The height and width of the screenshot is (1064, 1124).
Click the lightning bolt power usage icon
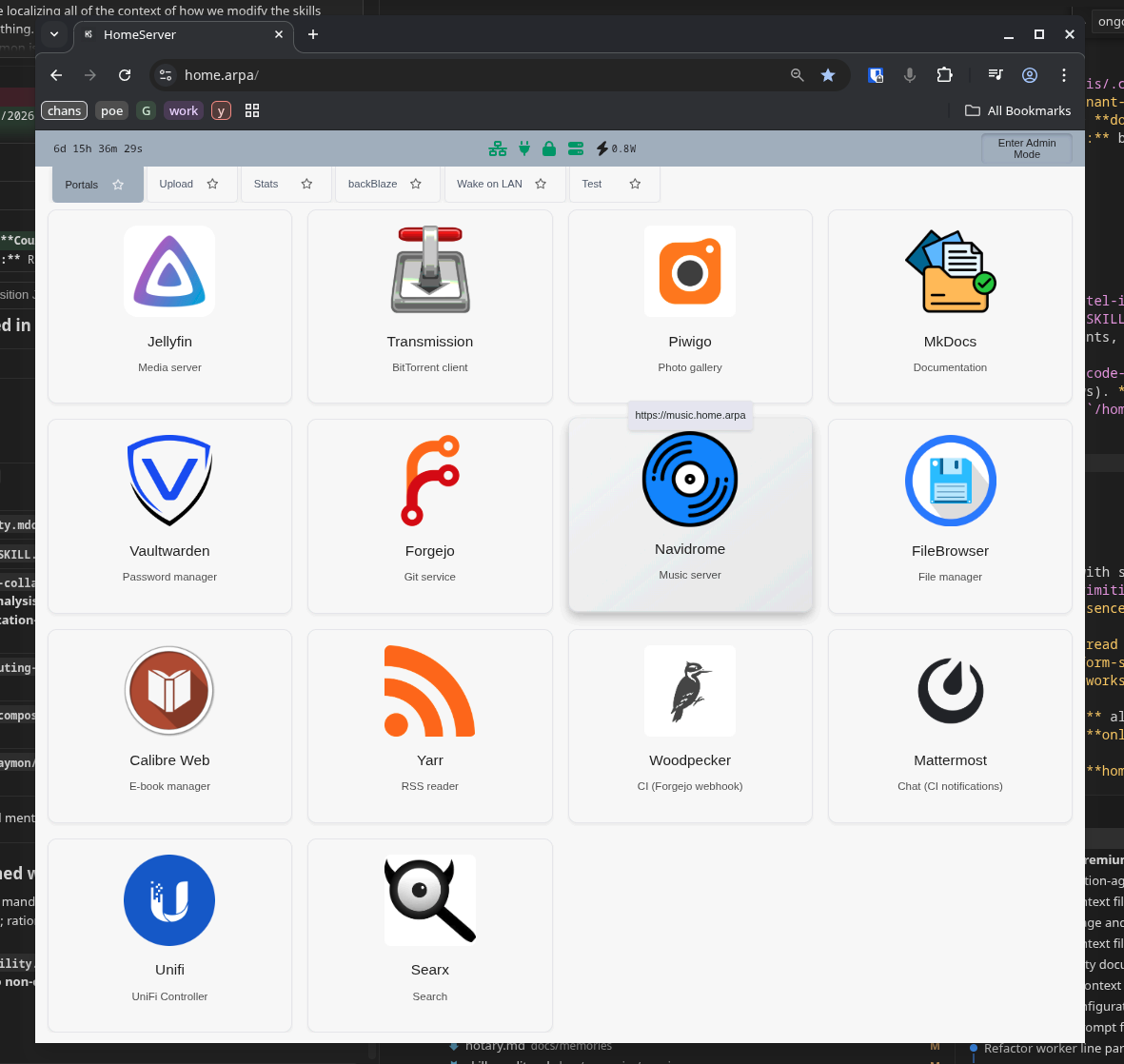click(x=602, y=148)
